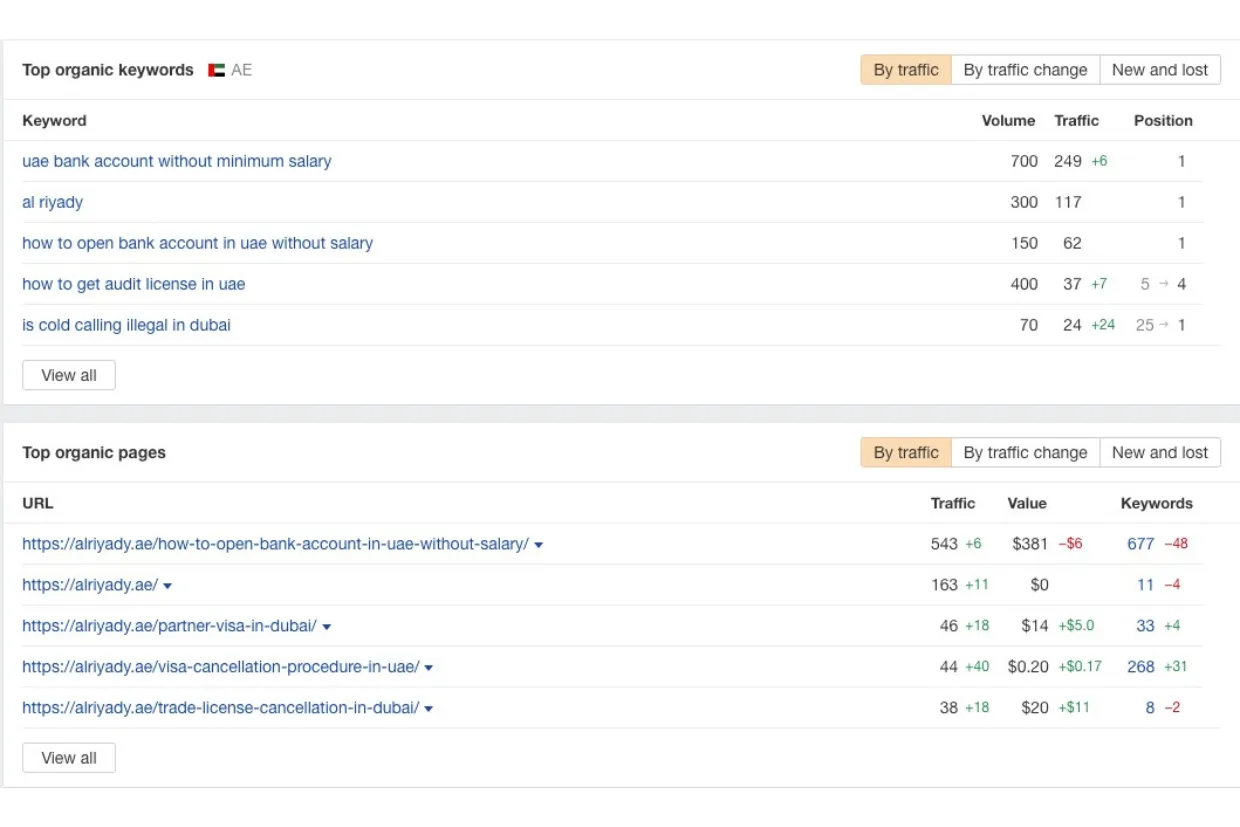Click the Volume column header
This screenshot has height=827, width=1240.
tap(1008, 121)
